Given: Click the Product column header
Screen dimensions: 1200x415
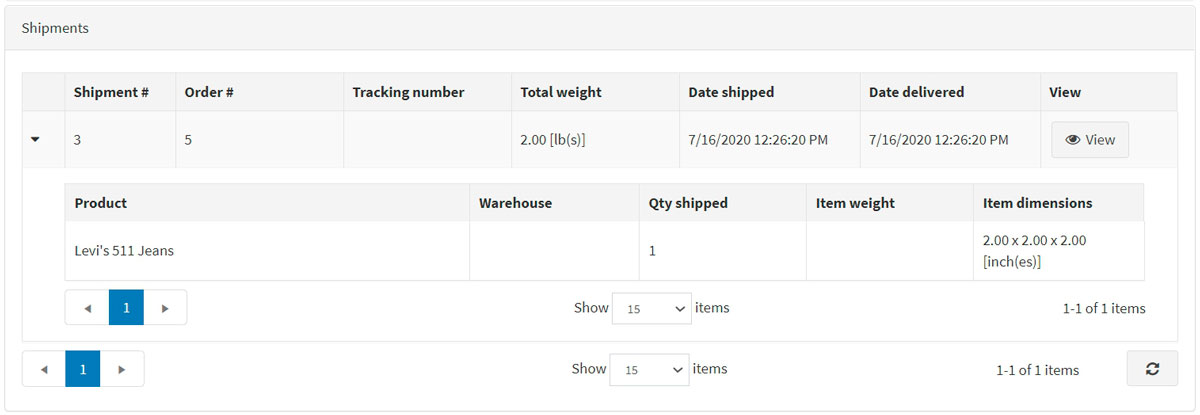Looking at the screenshot, I should pyautogui.click(x=101, y=203).
